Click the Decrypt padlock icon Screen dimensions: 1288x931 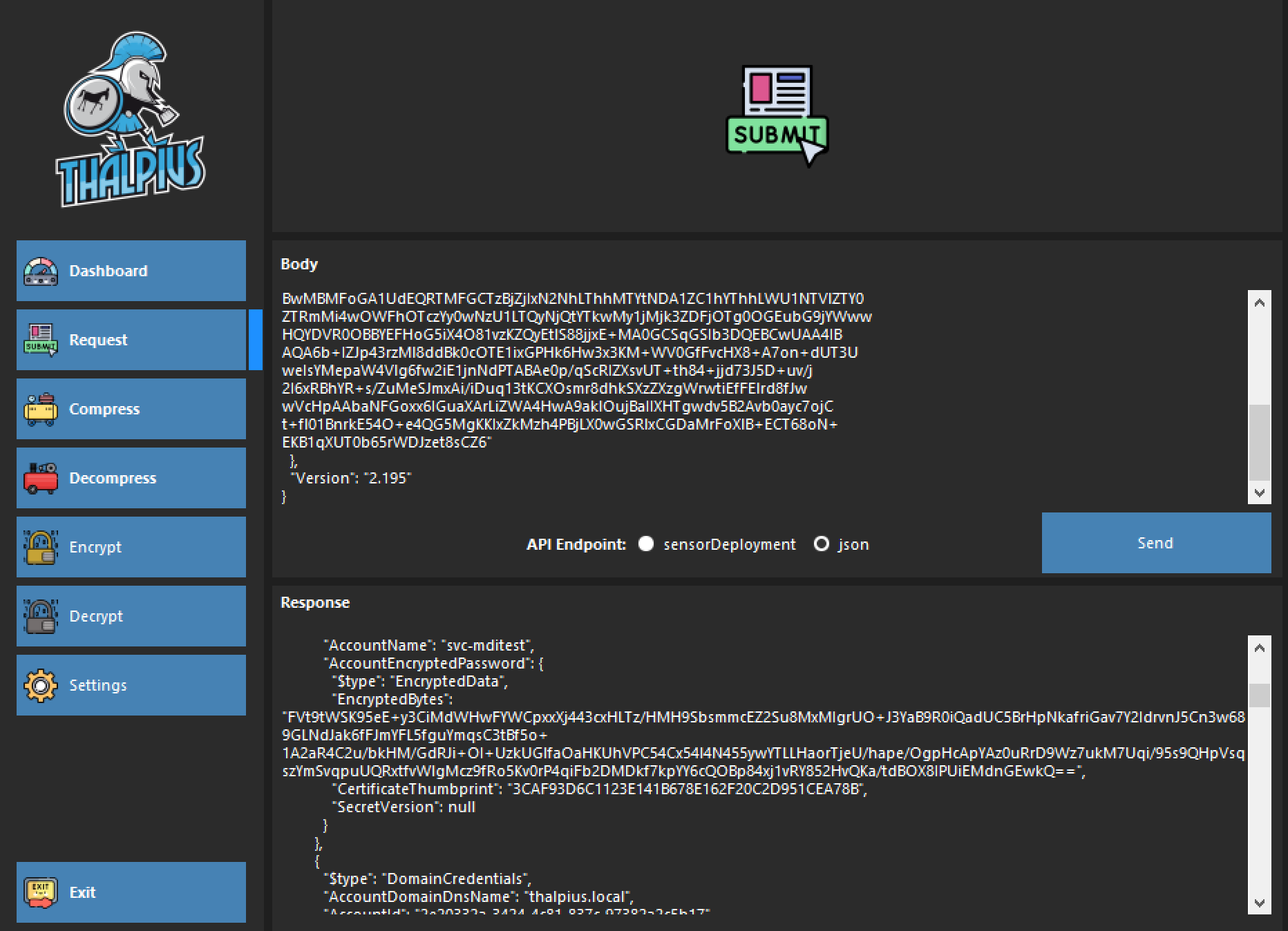[x=41, y=616]
